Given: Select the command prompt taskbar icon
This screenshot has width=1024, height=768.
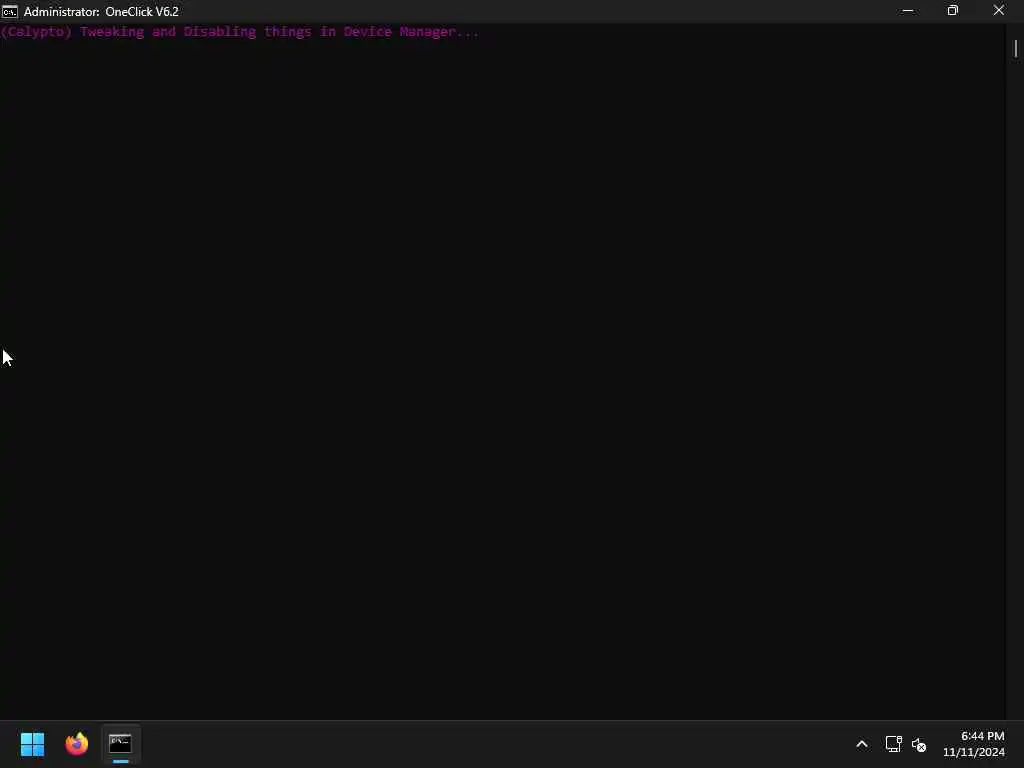Looking at the screenshot, I should (121, 744).
